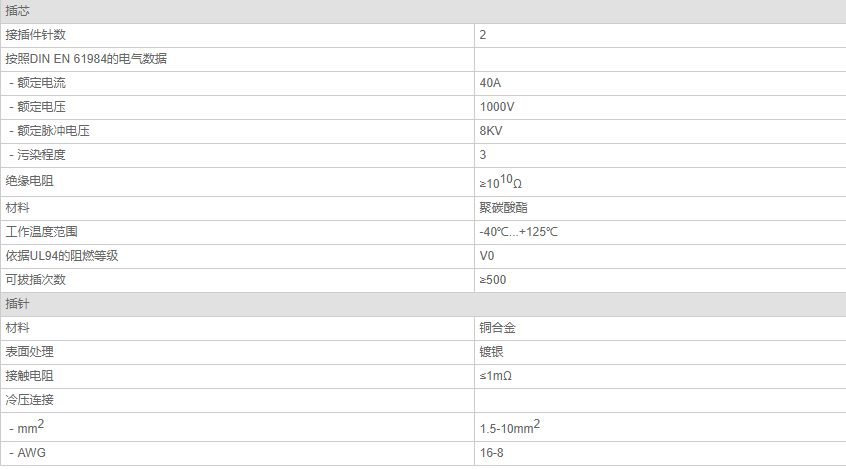Select the ≥500 mating cycles value
Screen dimensions: 846x469
493,280
